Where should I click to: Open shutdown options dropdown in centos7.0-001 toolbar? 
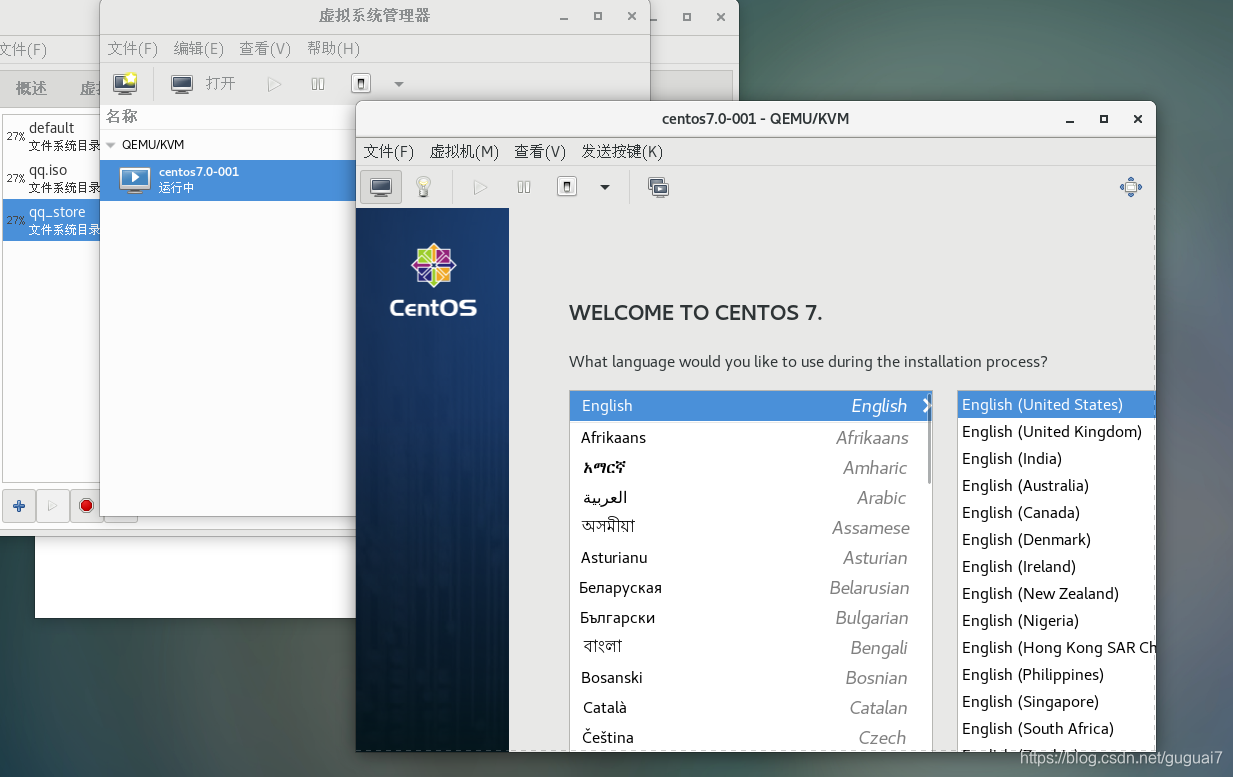pos(605,187)
